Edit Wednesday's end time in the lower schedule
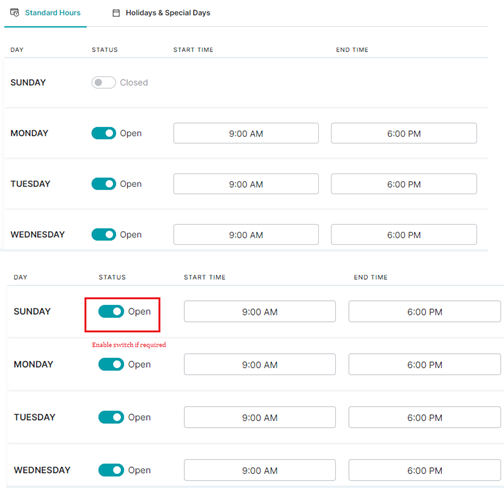504x497 pixels. click(x=425, y=470)
